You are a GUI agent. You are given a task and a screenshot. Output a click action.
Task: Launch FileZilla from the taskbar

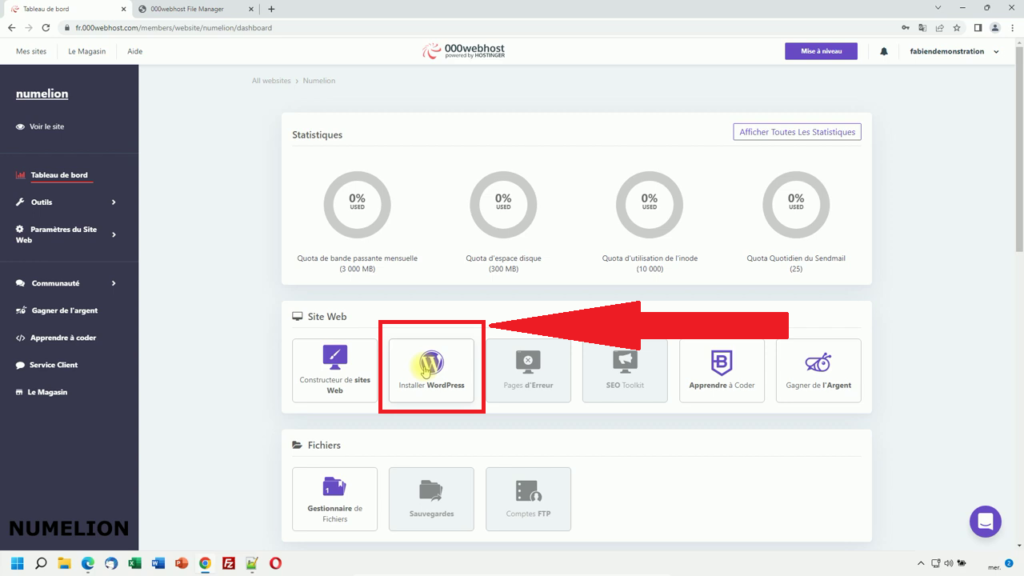[229, 563]
